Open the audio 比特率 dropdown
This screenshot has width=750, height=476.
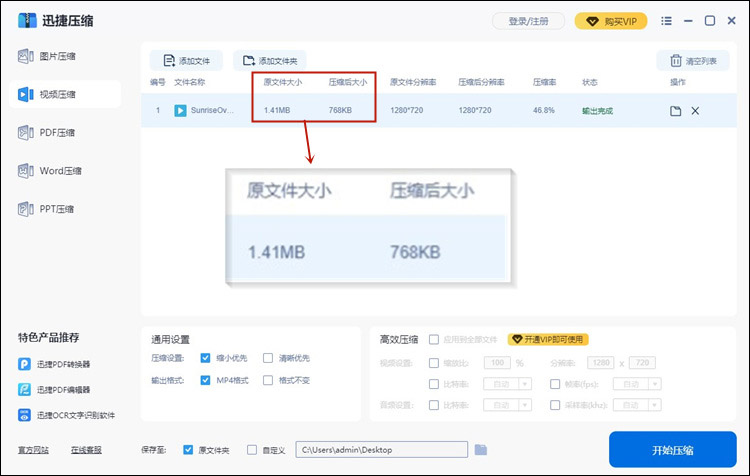pos(507,405)
